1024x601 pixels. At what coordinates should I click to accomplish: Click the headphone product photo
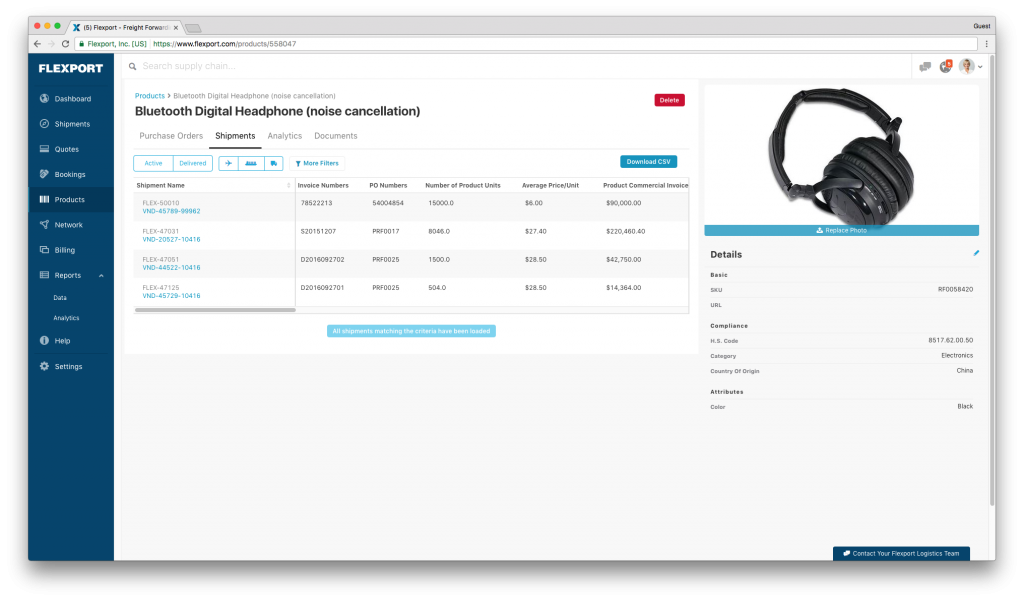841,157
